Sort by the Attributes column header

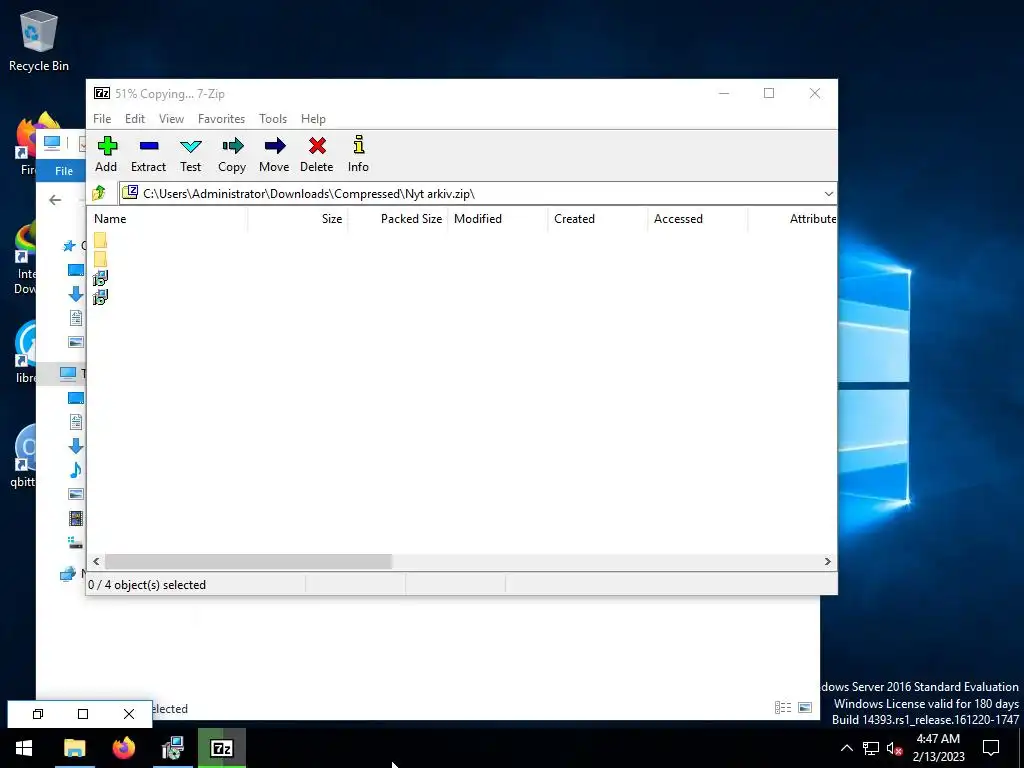[792, 219]
